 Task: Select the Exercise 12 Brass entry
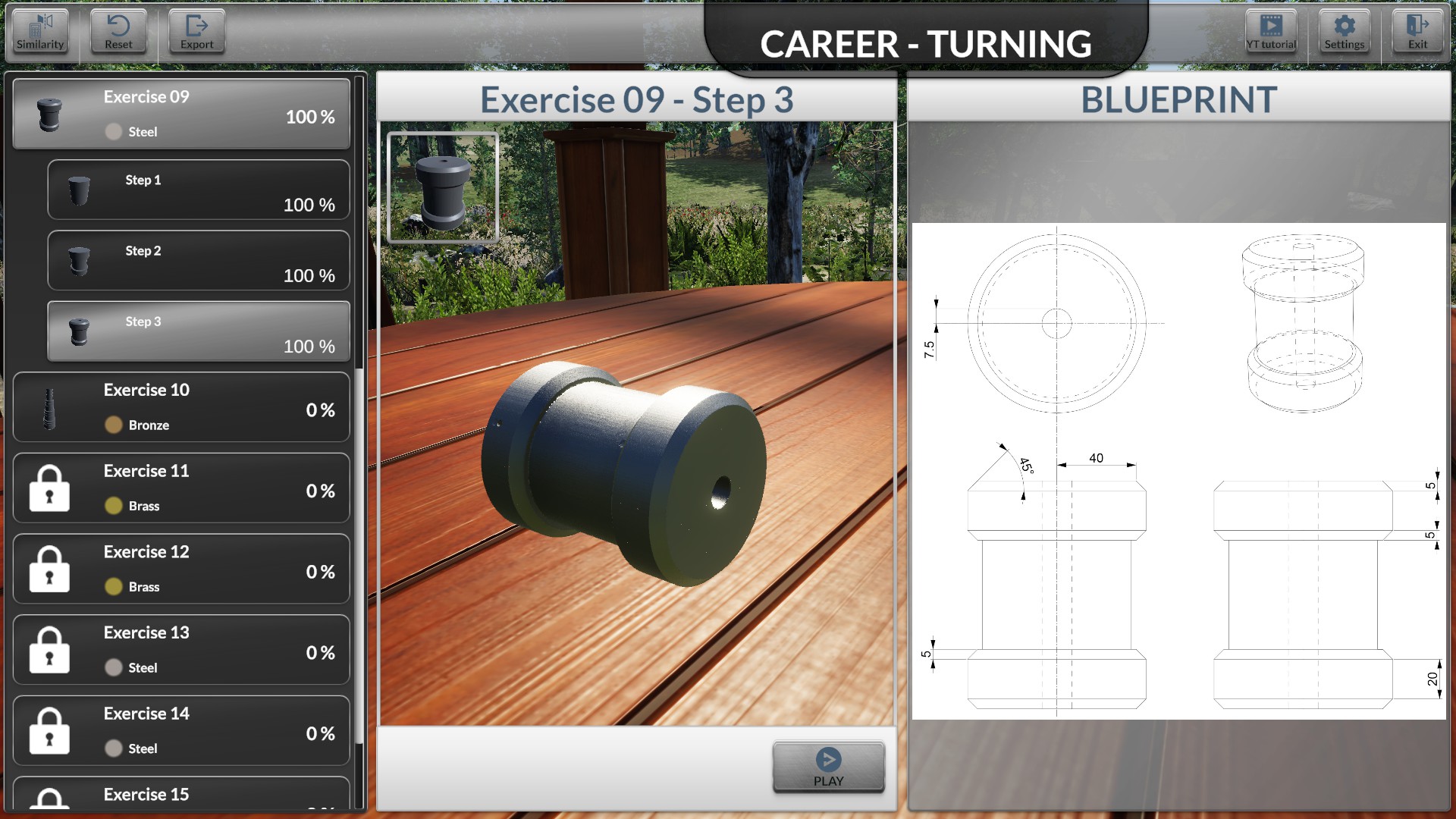coord(181,570)
